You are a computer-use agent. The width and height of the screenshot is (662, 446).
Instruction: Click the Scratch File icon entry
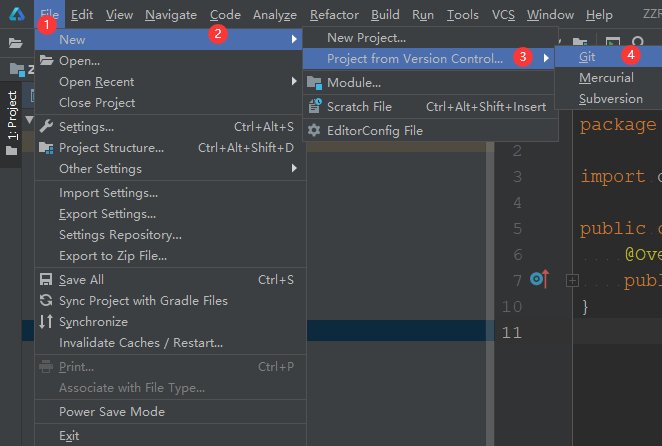(315, 106)
